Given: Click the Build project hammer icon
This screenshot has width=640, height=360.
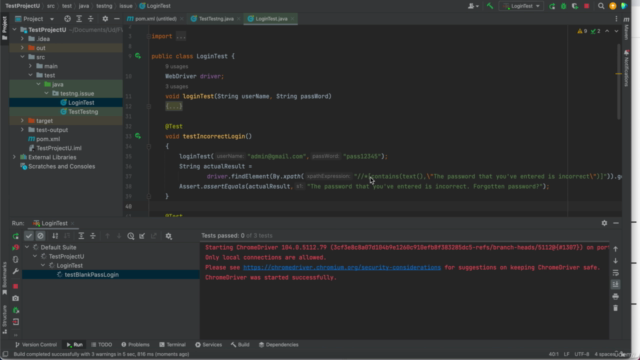Looking at the screenshot, I should point(490,6).
